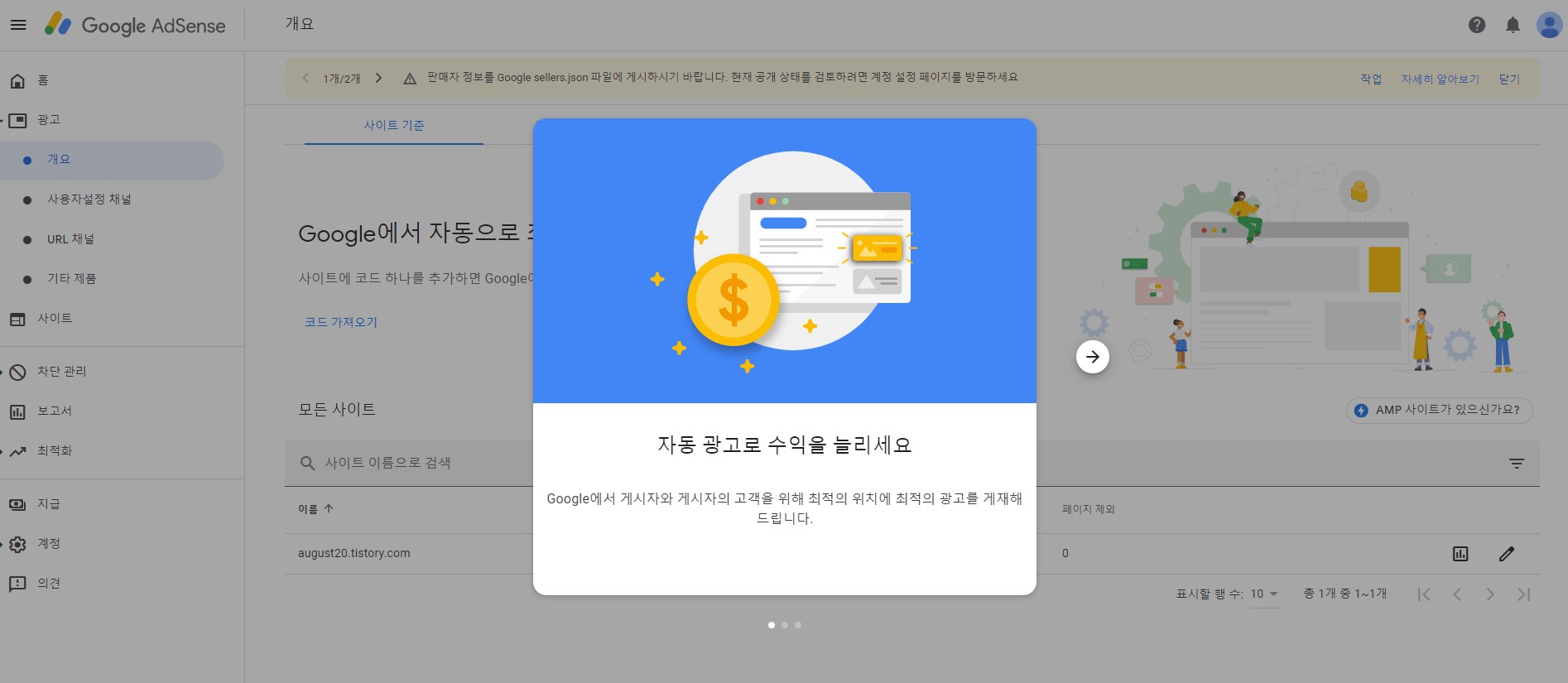Open the table filter icon

point(1517,464)
